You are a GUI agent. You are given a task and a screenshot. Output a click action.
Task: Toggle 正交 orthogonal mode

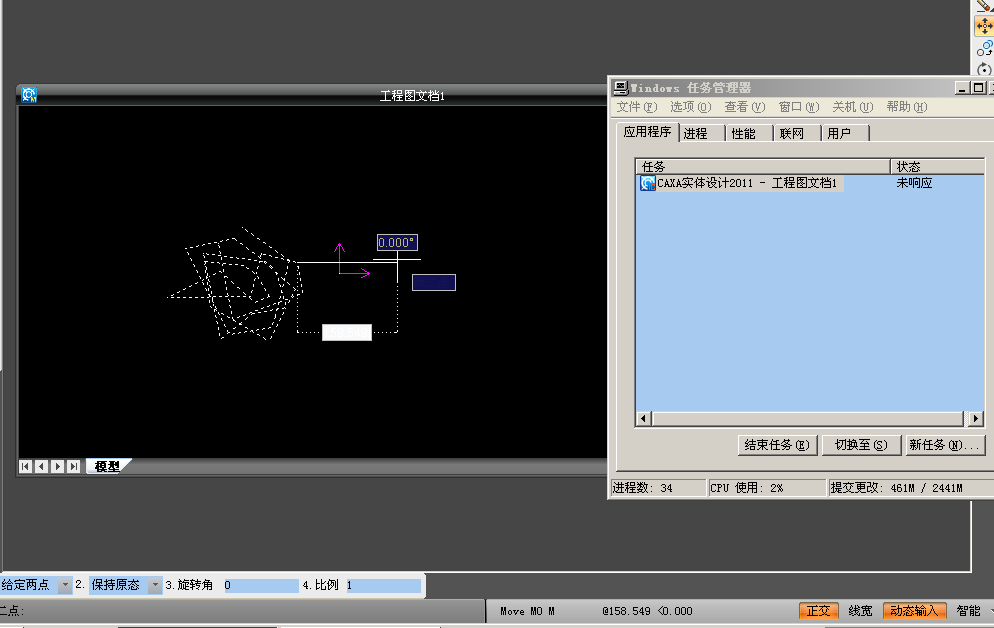pos(818,611)
